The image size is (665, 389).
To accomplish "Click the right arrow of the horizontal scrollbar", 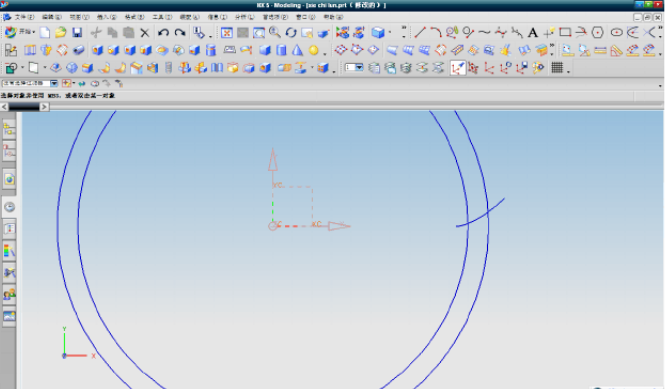I will pyautogui.click(x=44, y=107).
